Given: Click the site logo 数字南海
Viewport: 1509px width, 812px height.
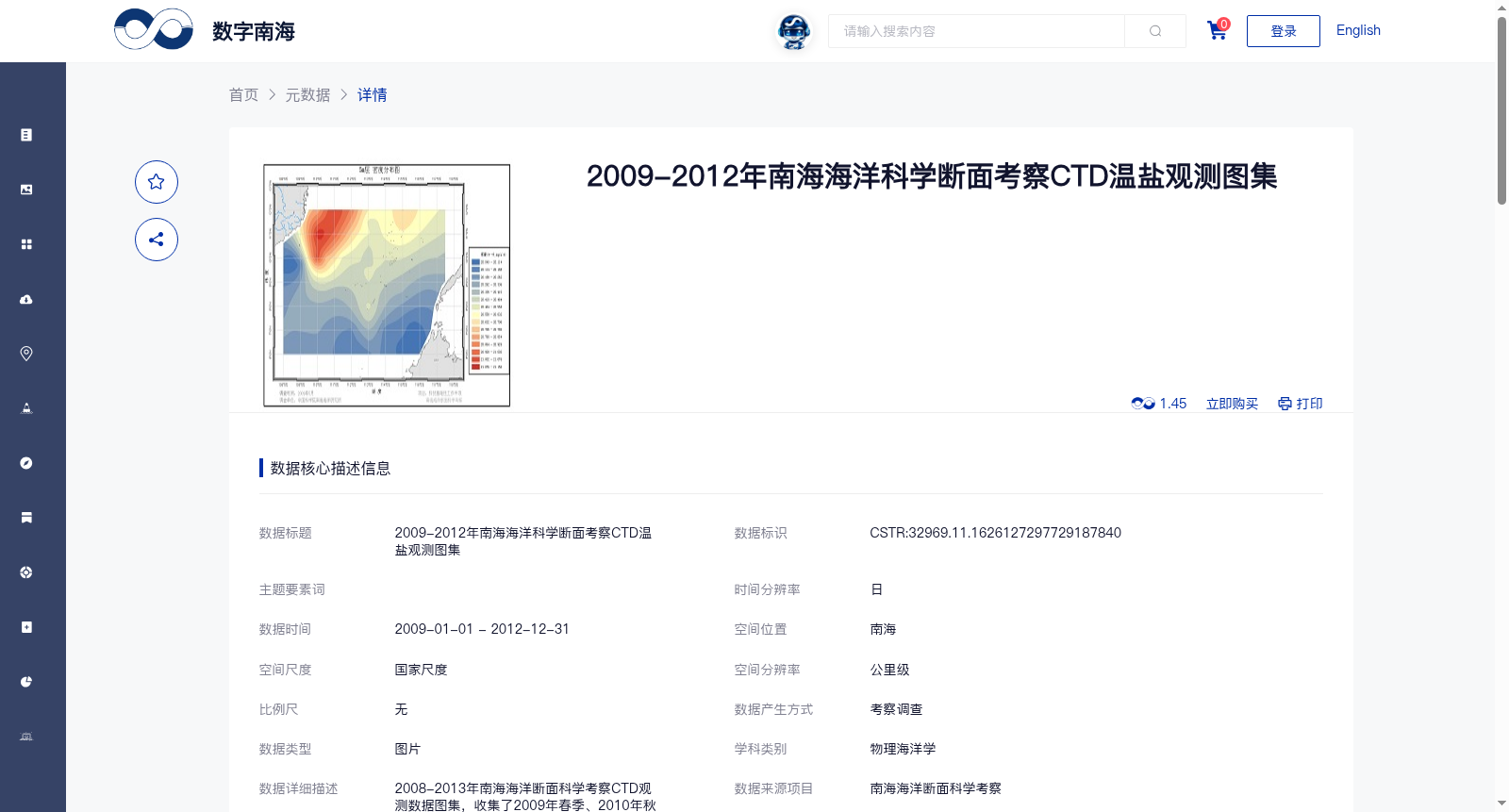Looking at the screenshot, I should point(205,30).
